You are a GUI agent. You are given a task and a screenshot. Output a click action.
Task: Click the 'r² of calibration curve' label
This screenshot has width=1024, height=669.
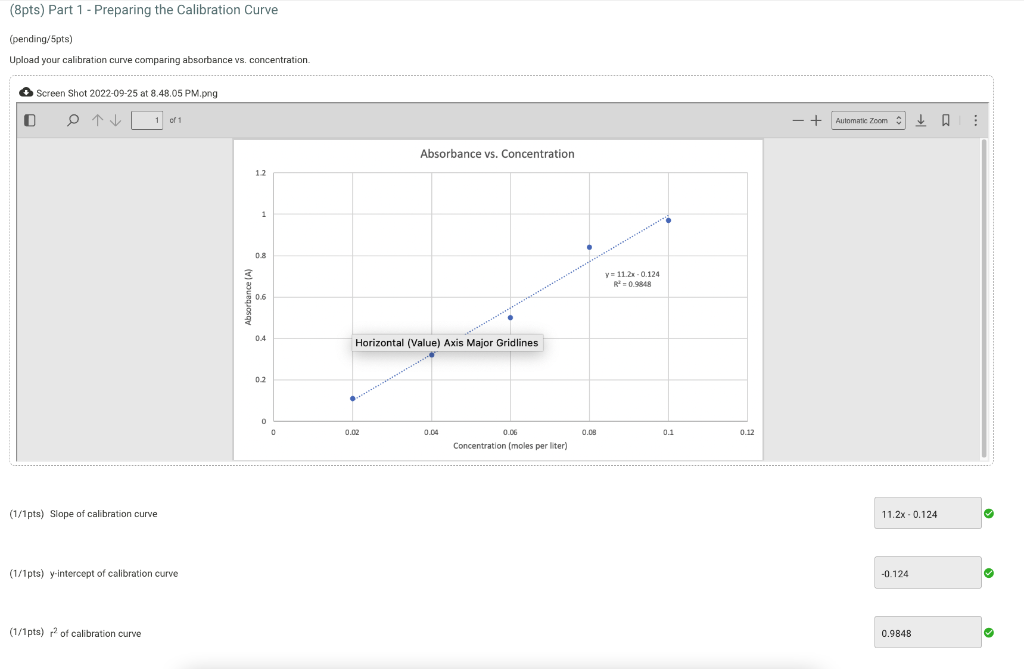tap(95, 632)
